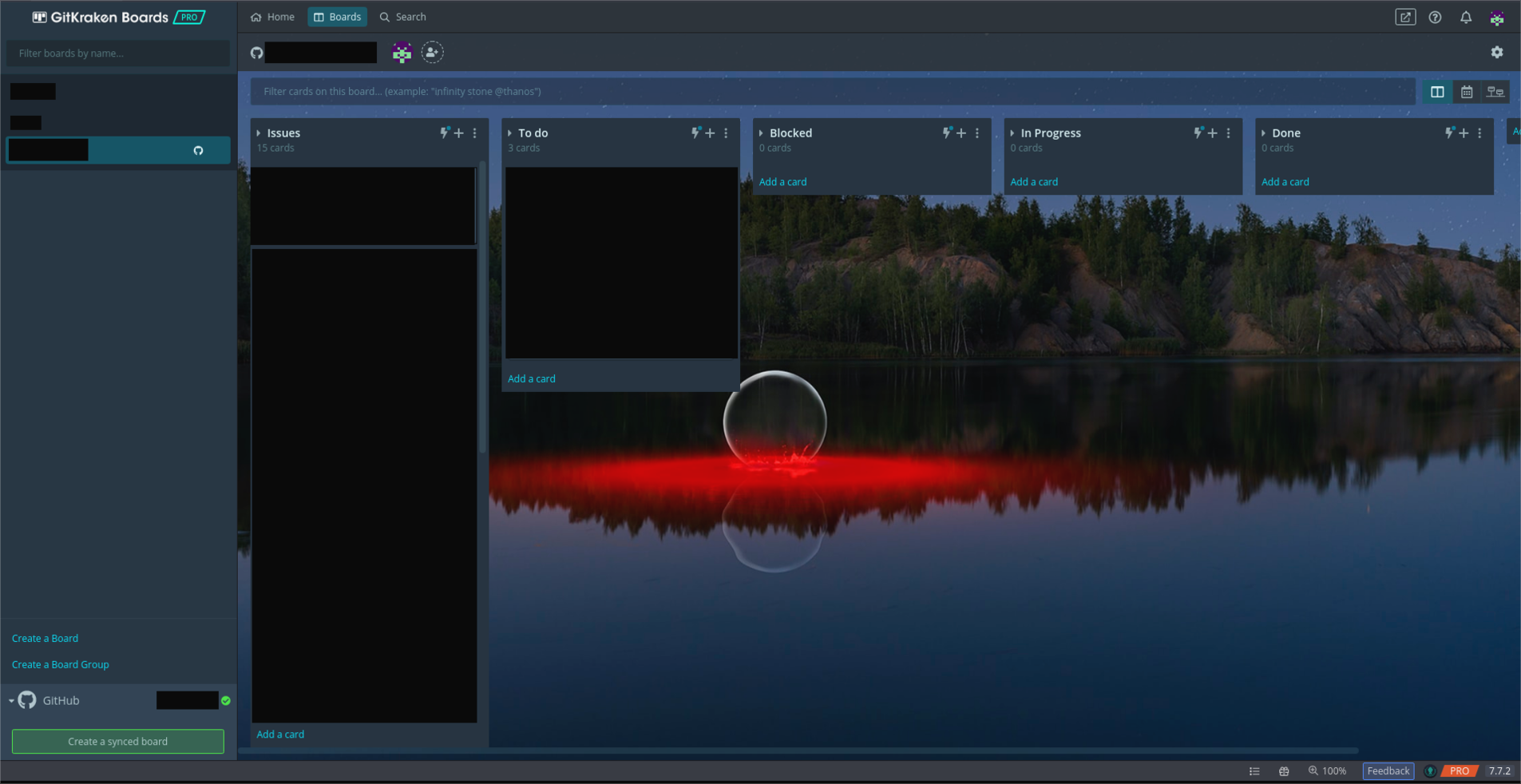The width and height of the screenshot is (1521, 784).
Task: Add a card via Blocked plus icon
Action: click(x=961, y=133)
